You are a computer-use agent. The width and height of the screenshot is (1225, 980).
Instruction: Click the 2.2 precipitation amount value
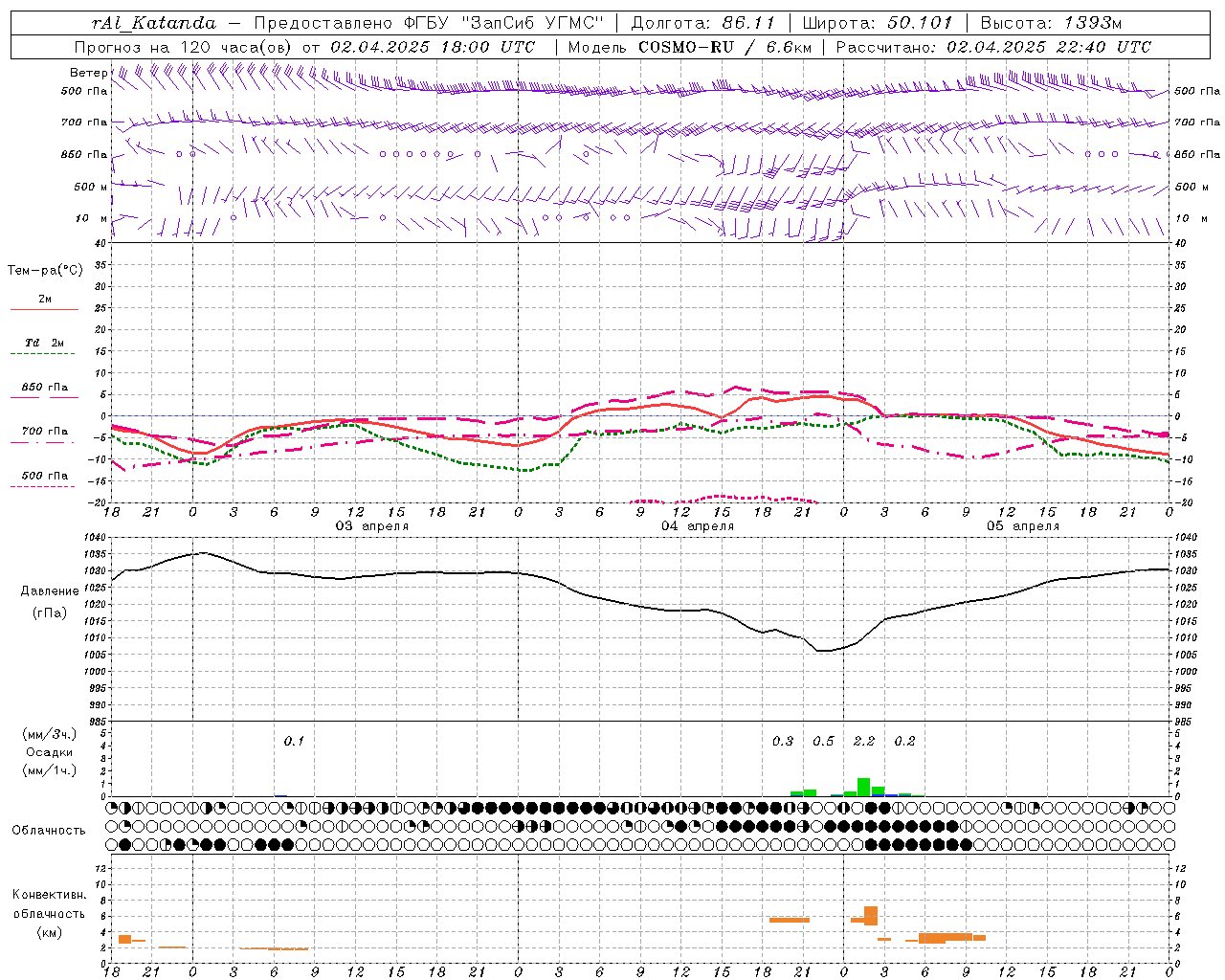[863, 741]
